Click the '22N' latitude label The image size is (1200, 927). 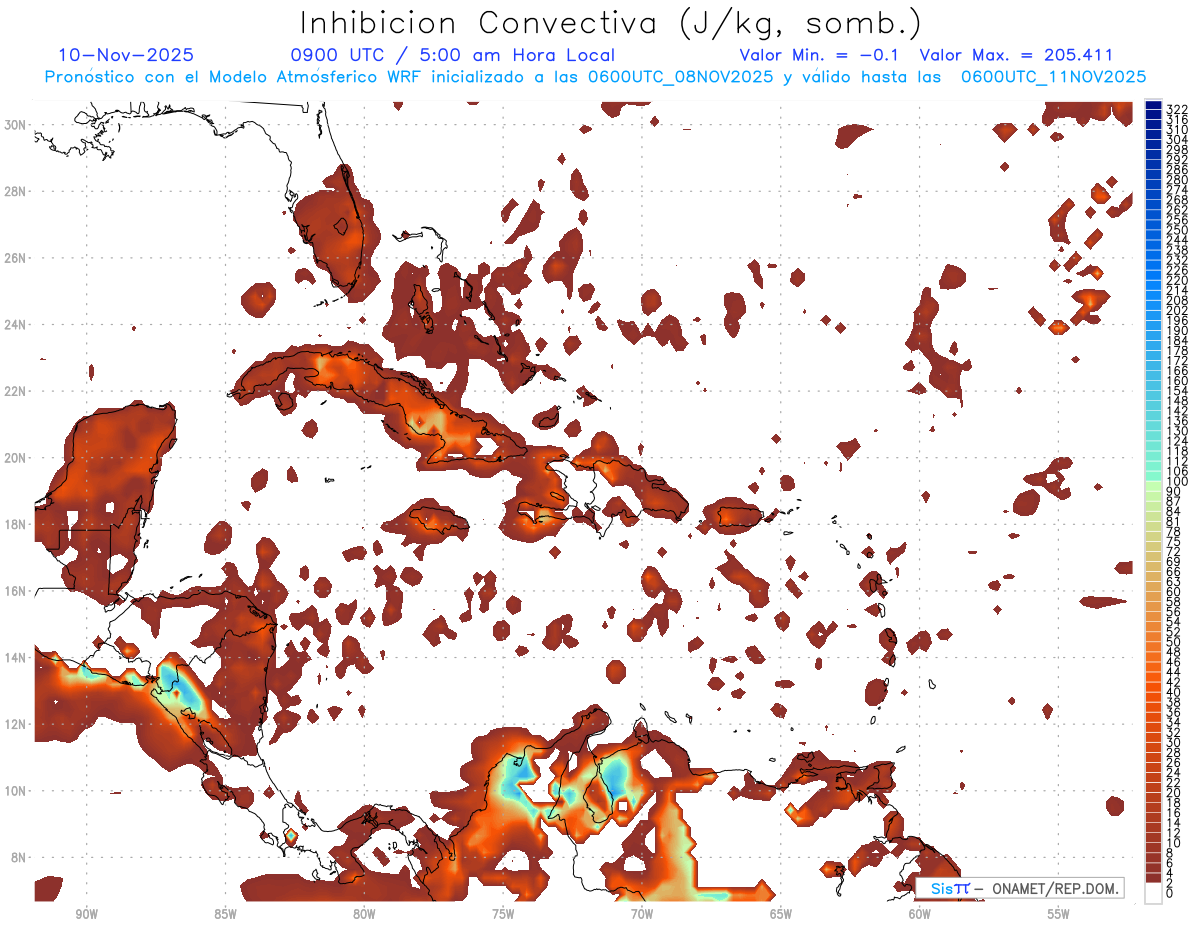point(16,391)
